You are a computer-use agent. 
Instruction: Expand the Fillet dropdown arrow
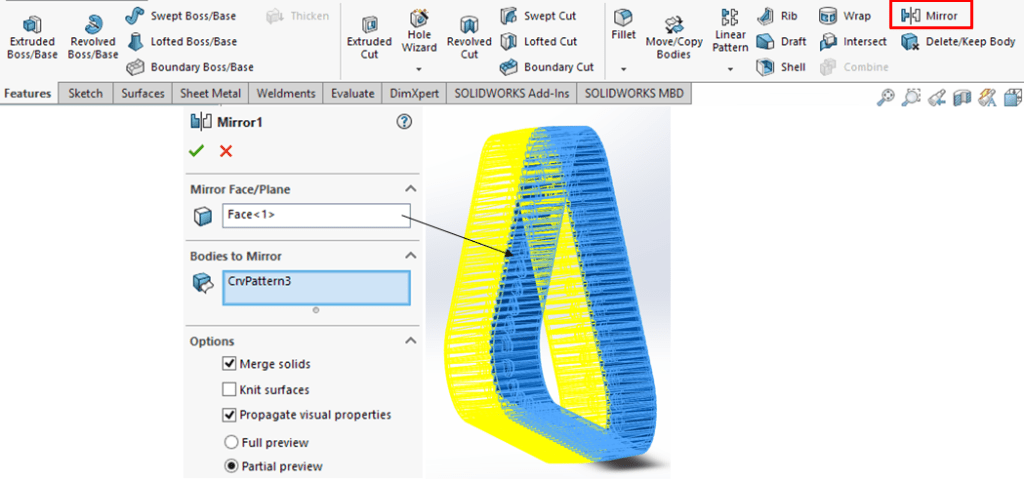coord(623,70)
